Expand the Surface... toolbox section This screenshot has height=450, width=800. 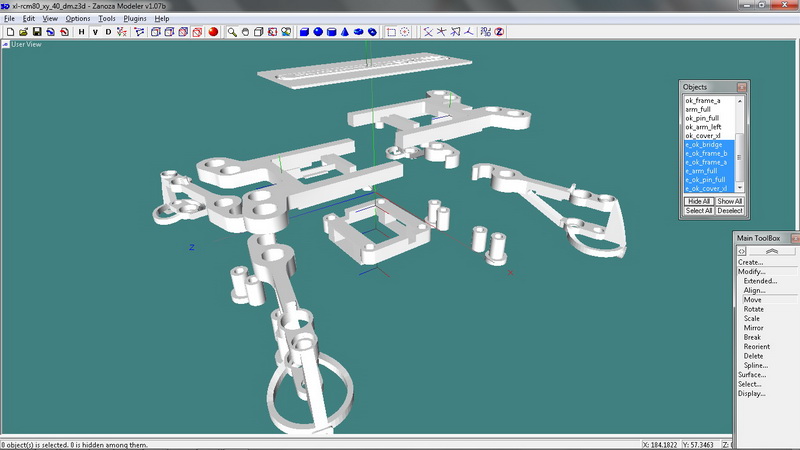point(753,375)
